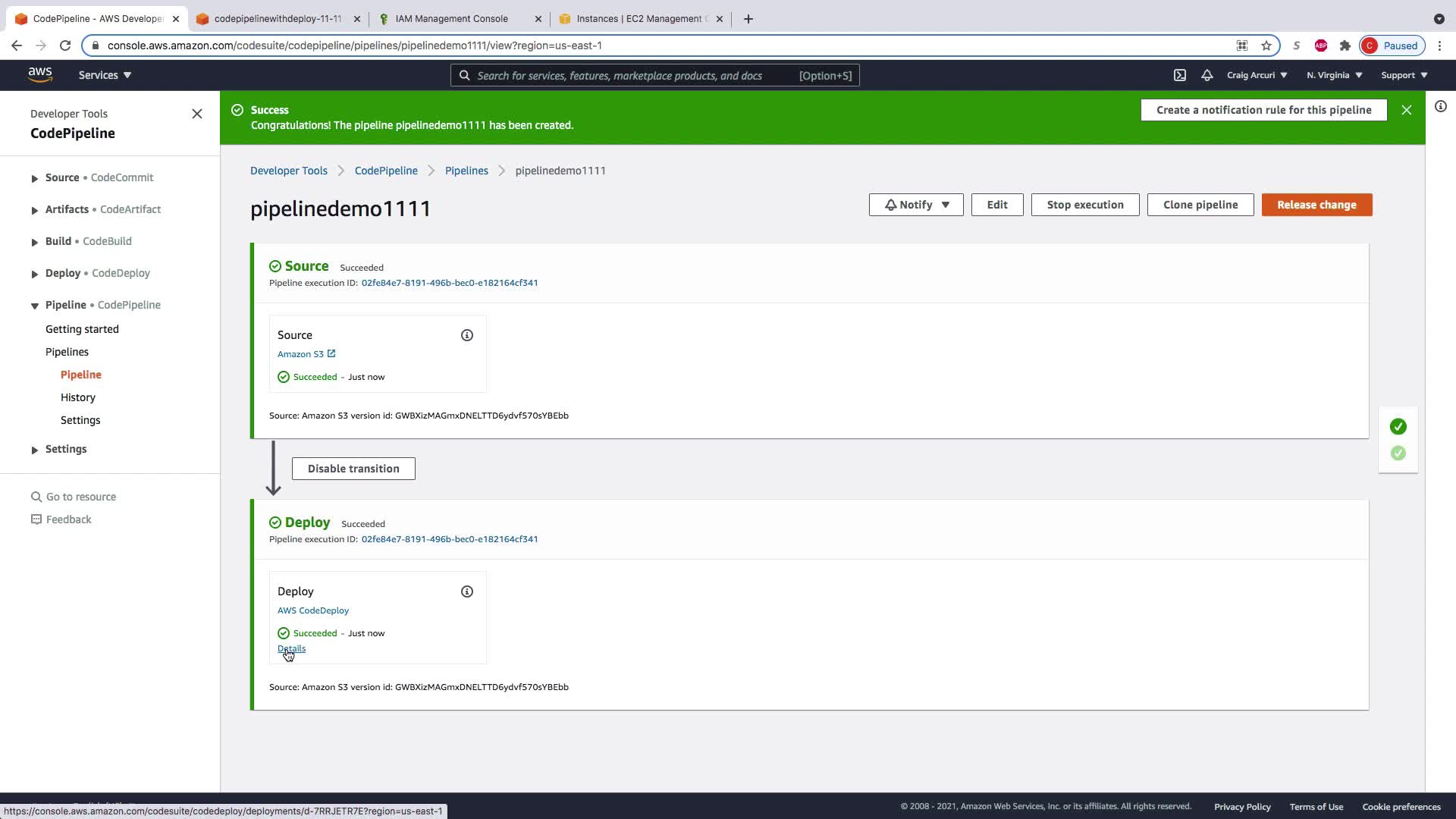Collapse Pipeline CodePipeline section
The width and height of the screenshot is (1456, 819).
click(34, 306)
